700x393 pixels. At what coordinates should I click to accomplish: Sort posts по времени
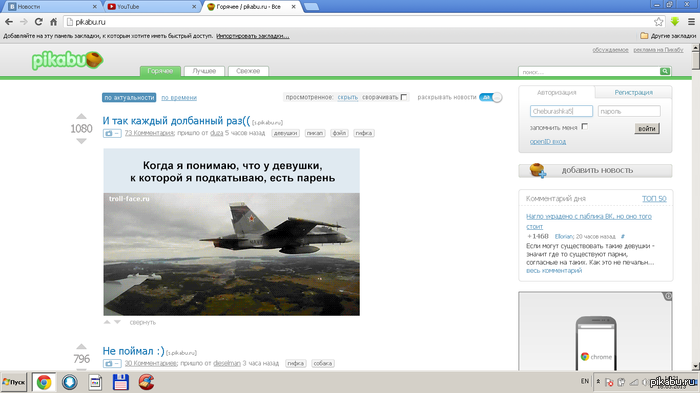pyautogui.click(x=179, y=97)
